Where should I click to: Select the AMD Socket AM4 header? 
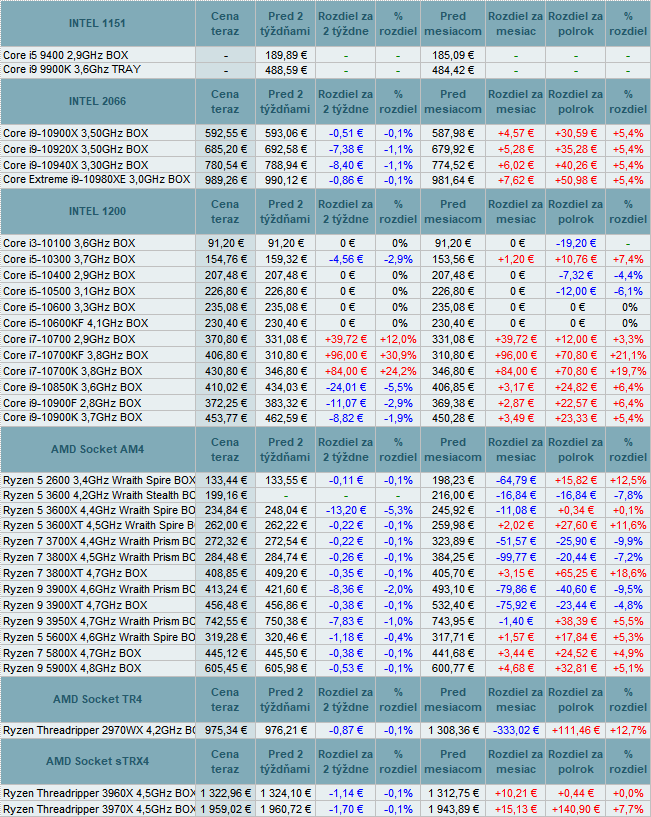point(97,449)
